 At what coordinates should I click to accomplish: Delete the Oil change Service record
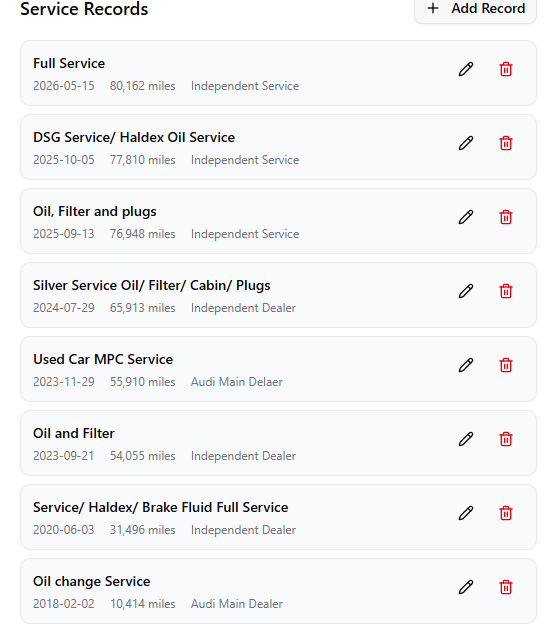(x=506, y=587)
